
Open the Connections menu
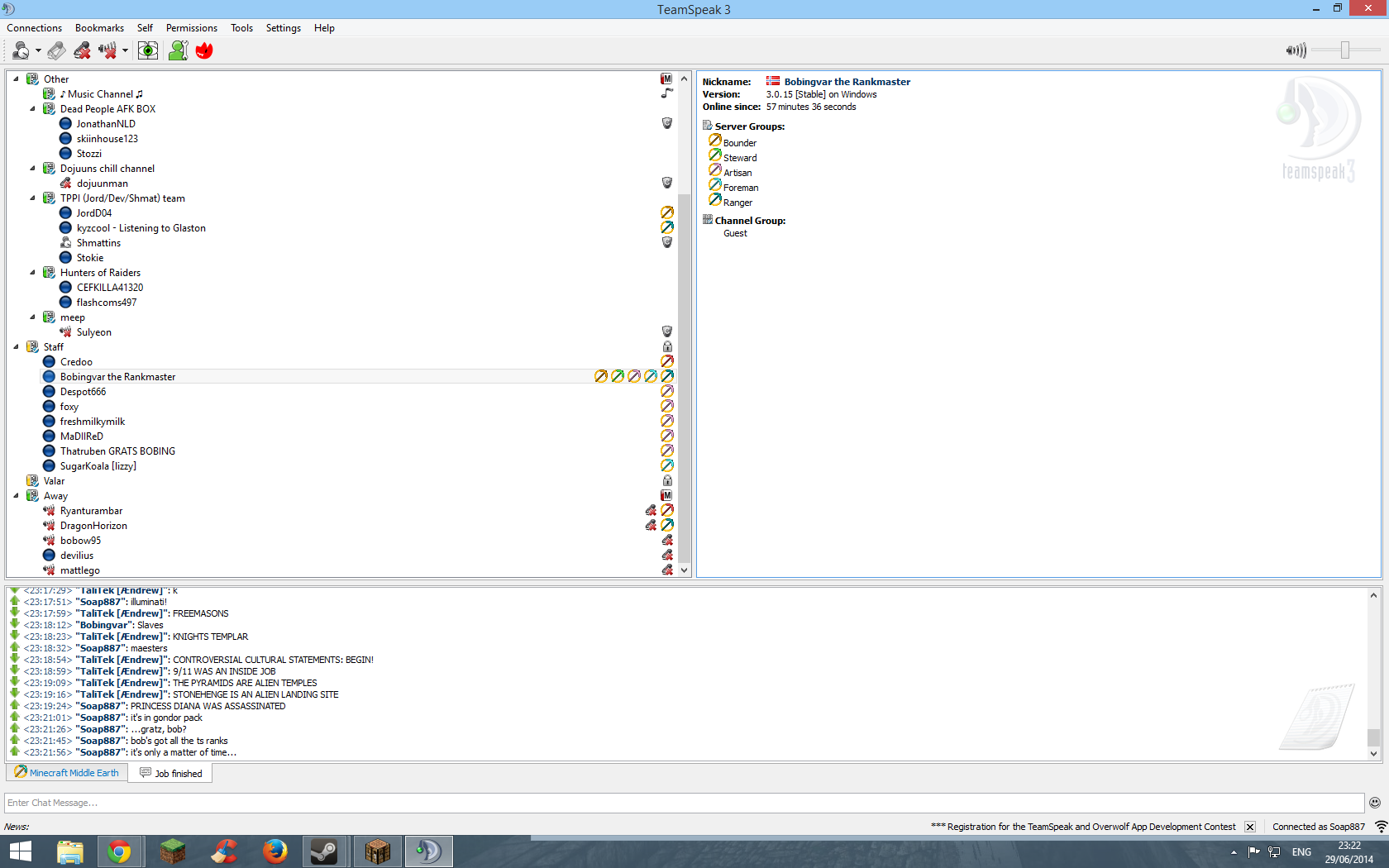(34, 28)
